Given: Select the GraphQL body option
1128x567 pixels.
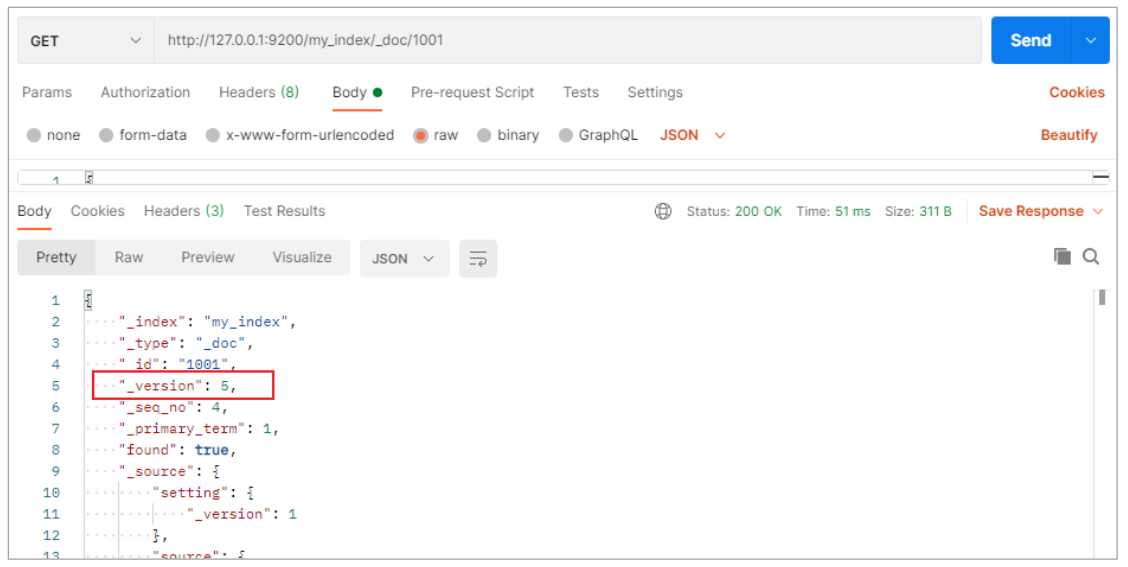Looking at the screenshot, I should (x=566, y=135).
